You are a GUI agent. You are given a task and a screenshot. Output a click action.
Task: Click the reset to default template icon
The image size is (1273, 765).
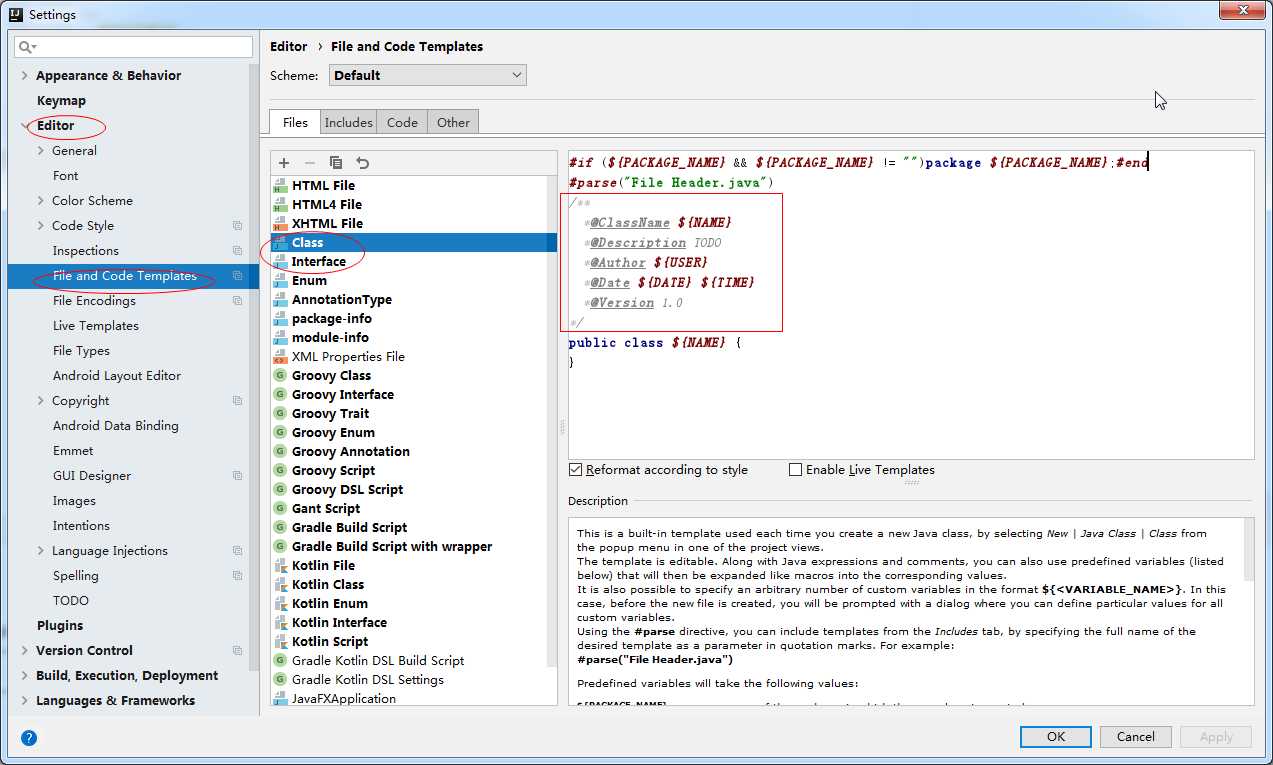[x=363, y=163]
